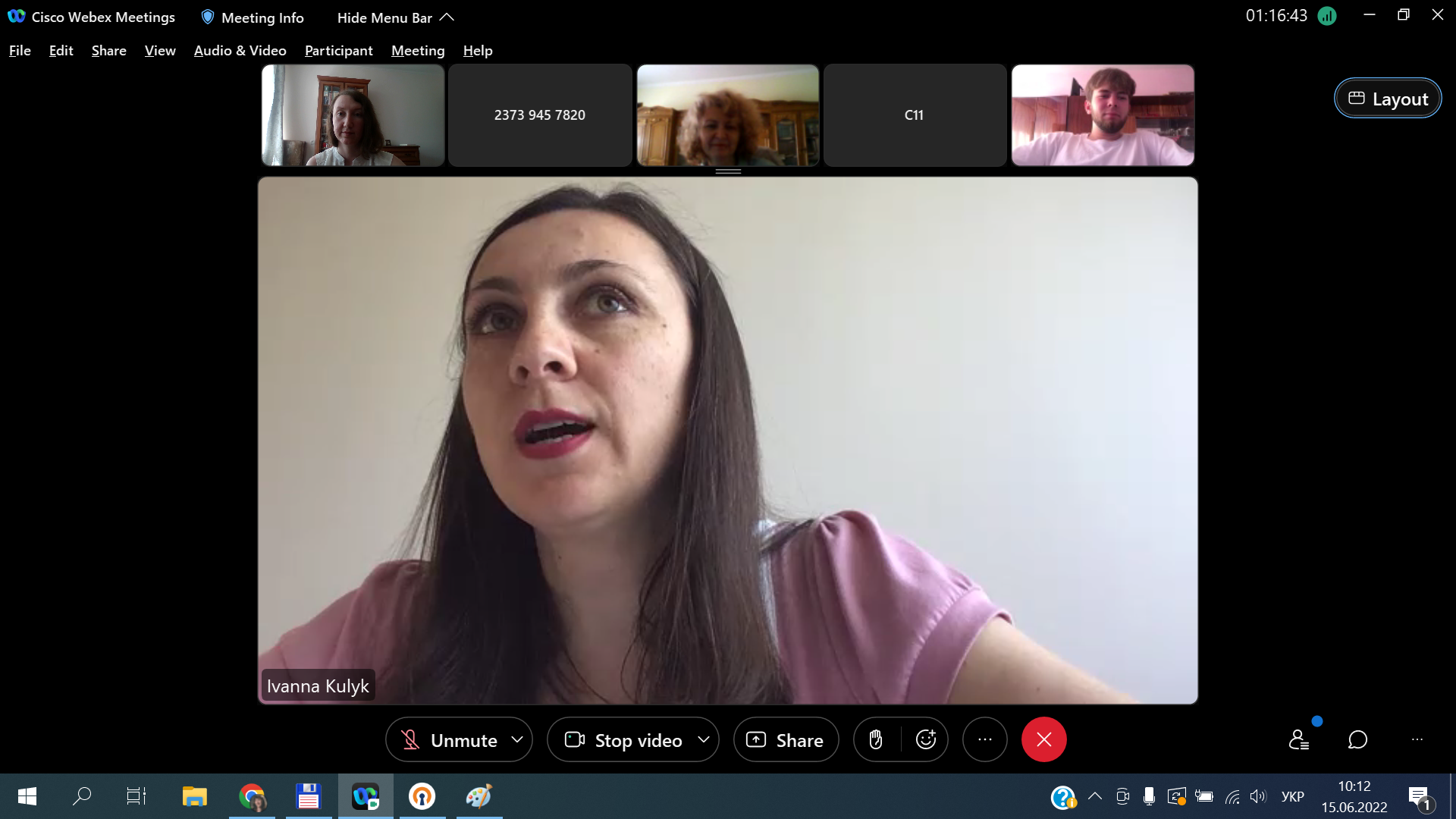
Task: Click the Share content button
Action: tap(786, 739)
